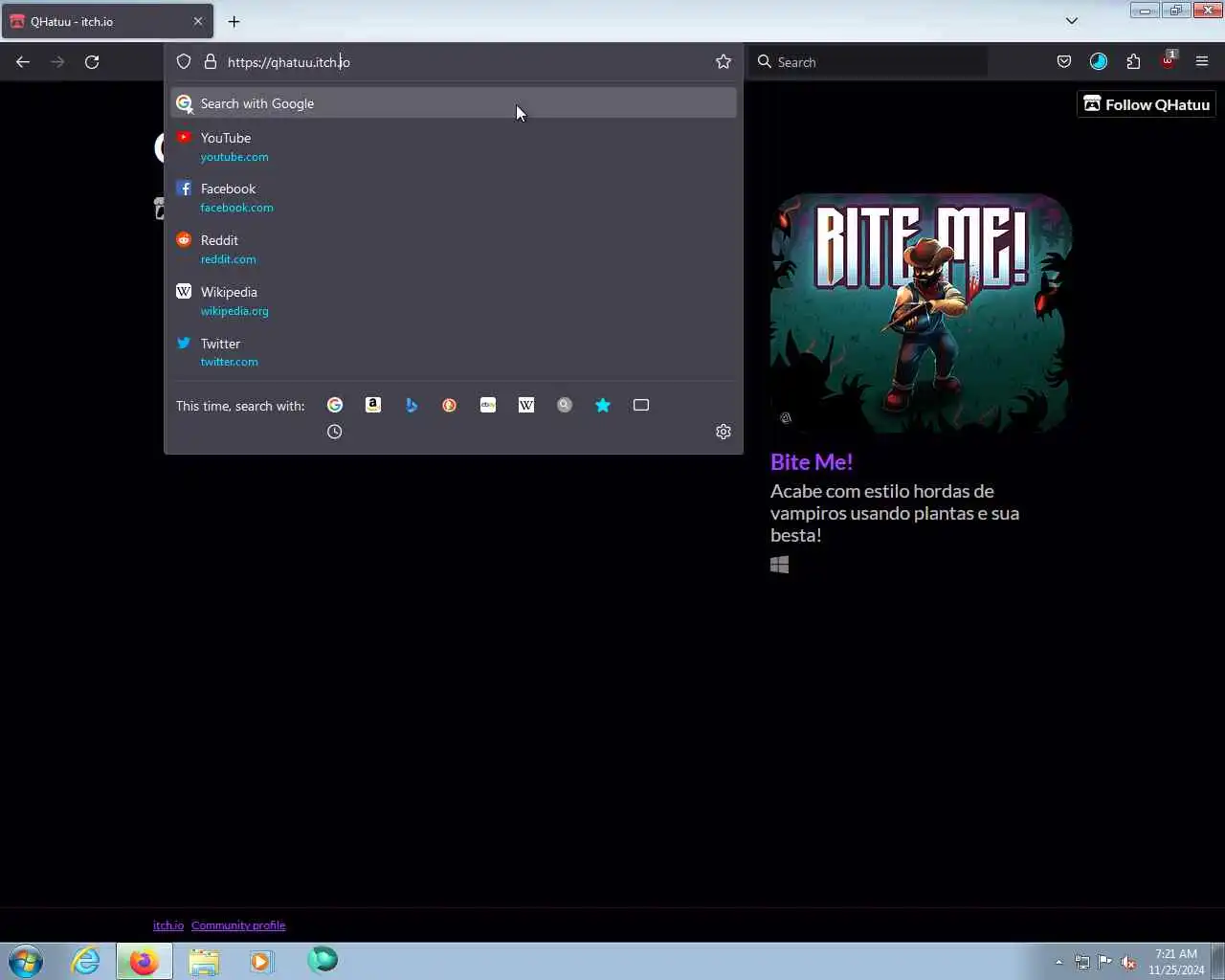Open a new browser tab

point(234,21)
